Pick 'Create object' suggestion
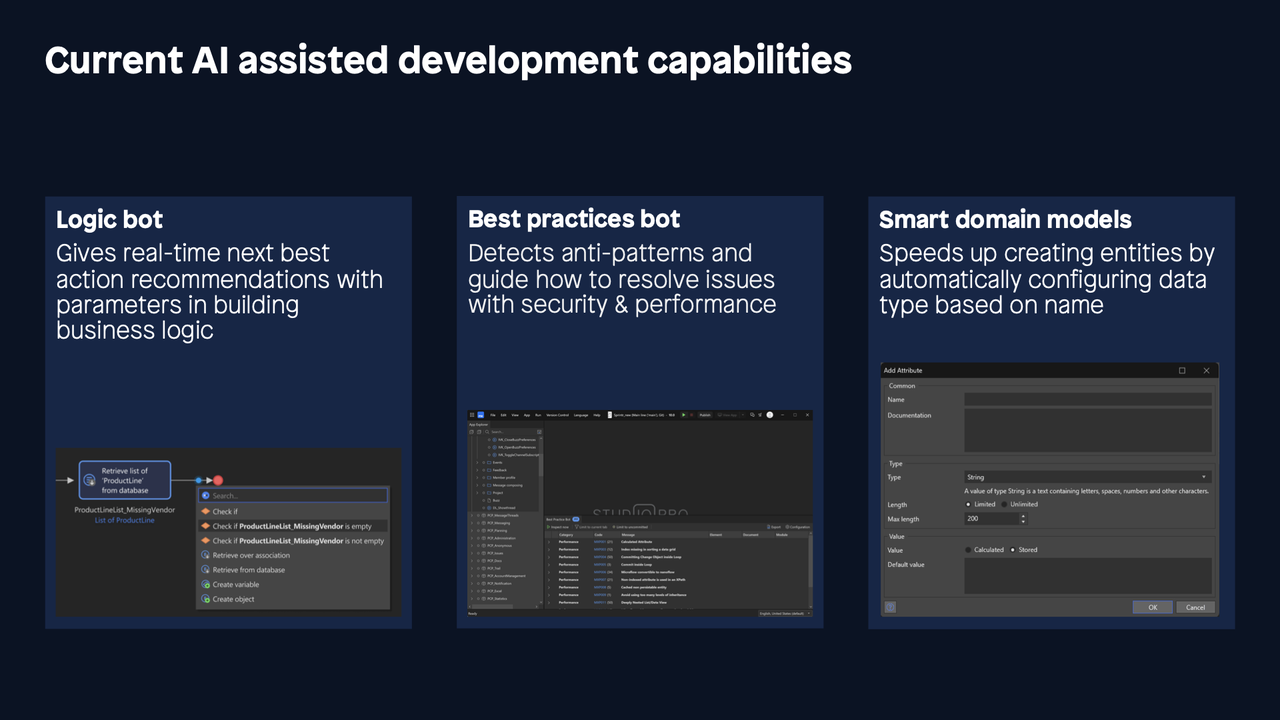The image size is (1280, 720). click(x=292, y=599)
